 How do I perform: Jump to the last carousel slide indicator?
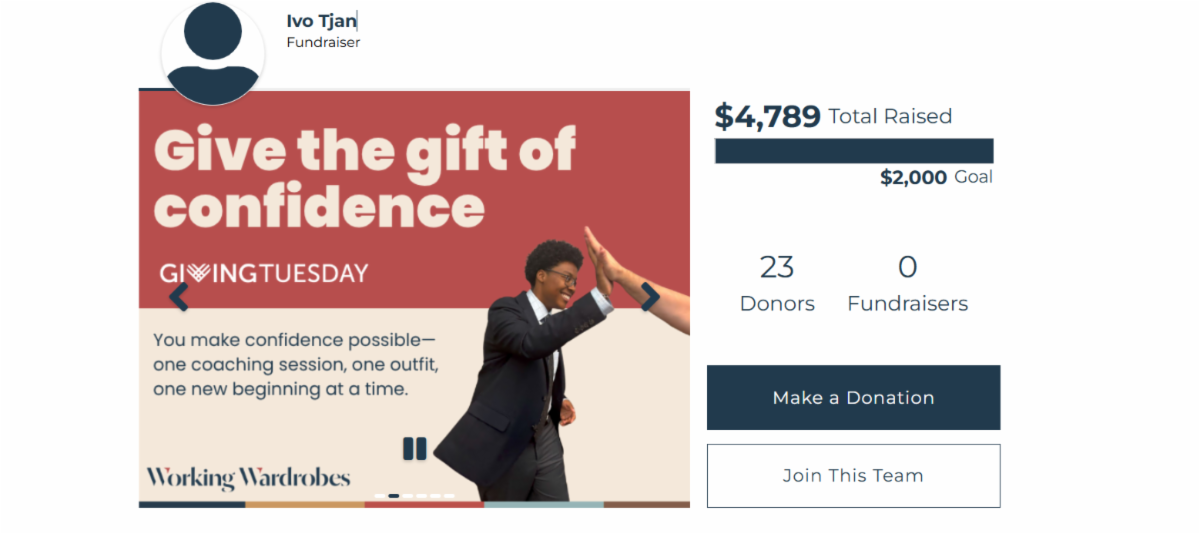click(449, 496)
